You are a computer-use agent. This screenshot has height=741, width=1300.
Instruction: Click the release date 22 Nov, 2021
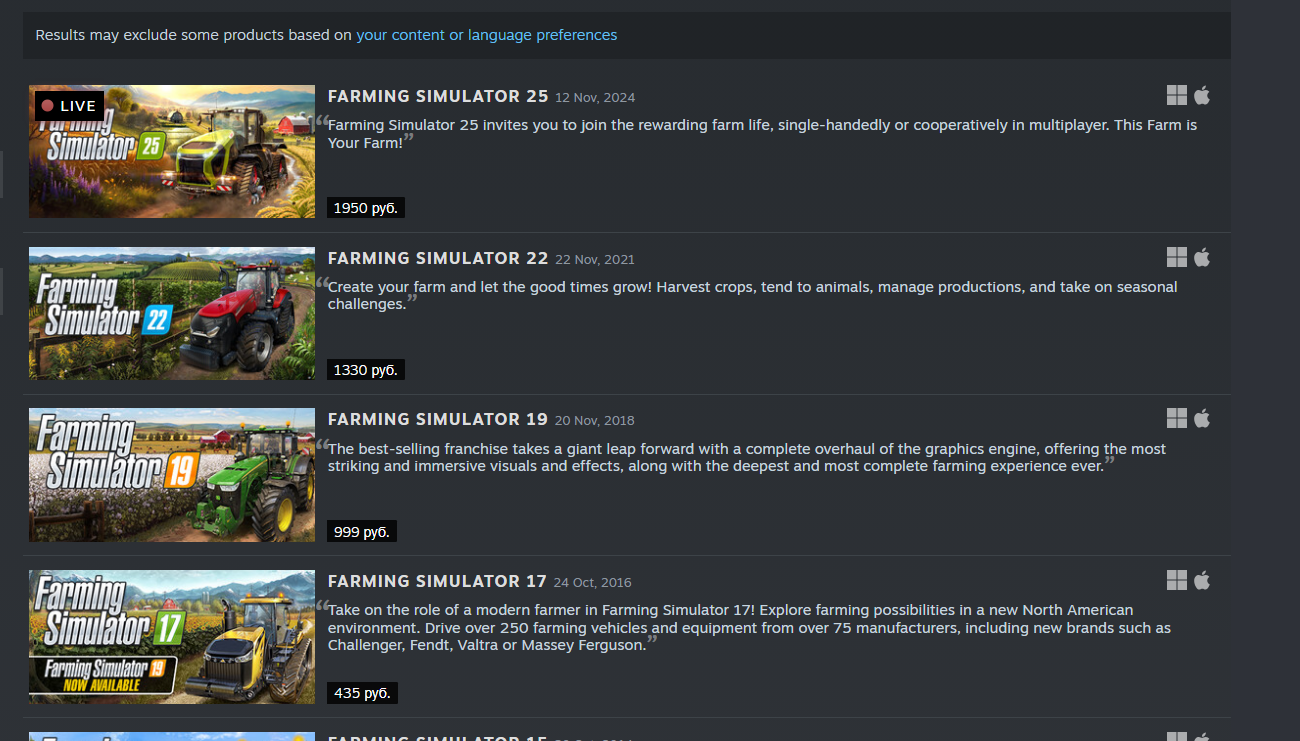point(595,259)
